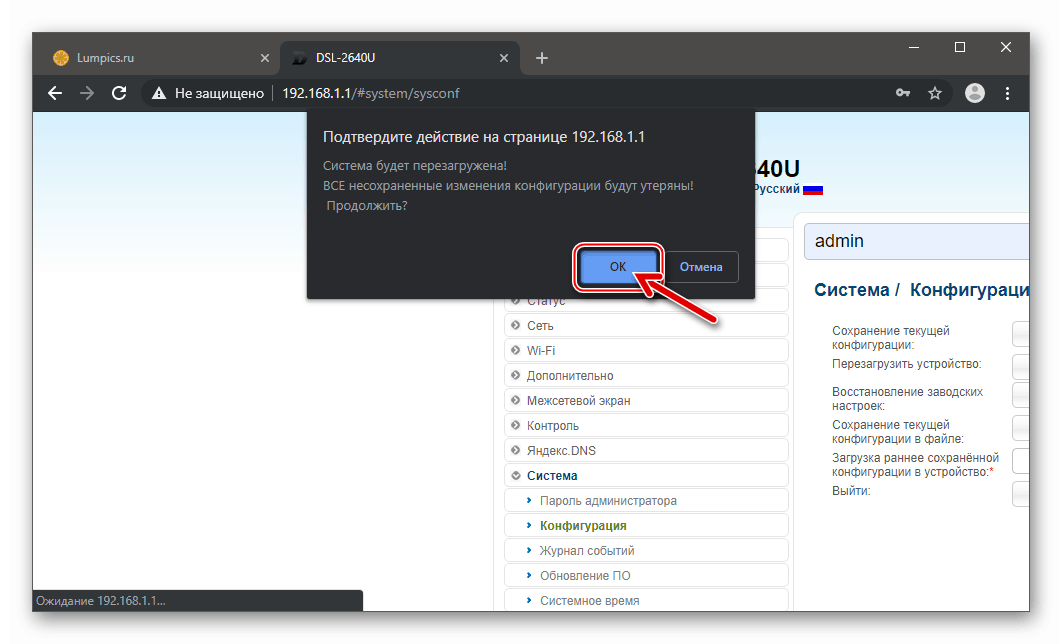Expand the Яндекс.DNS menu section
1062x644 pixels.
click(646, 451)
